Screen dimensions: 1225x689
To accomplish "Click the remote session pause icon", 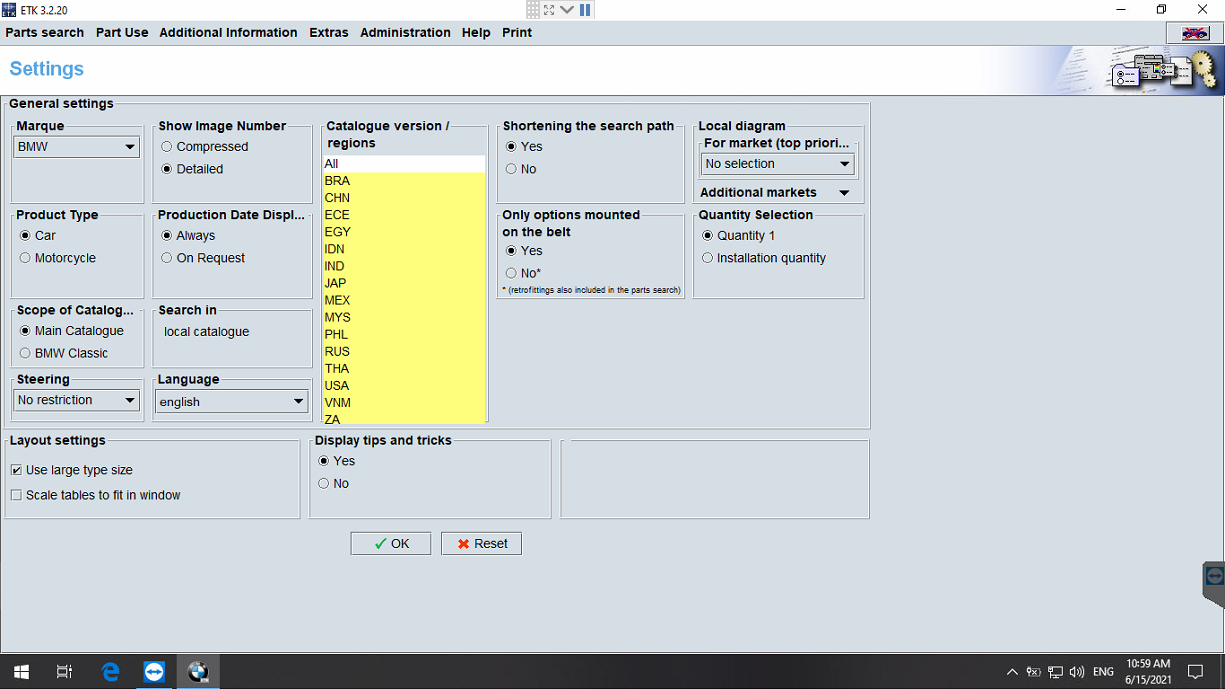I will tap(585, 9).
